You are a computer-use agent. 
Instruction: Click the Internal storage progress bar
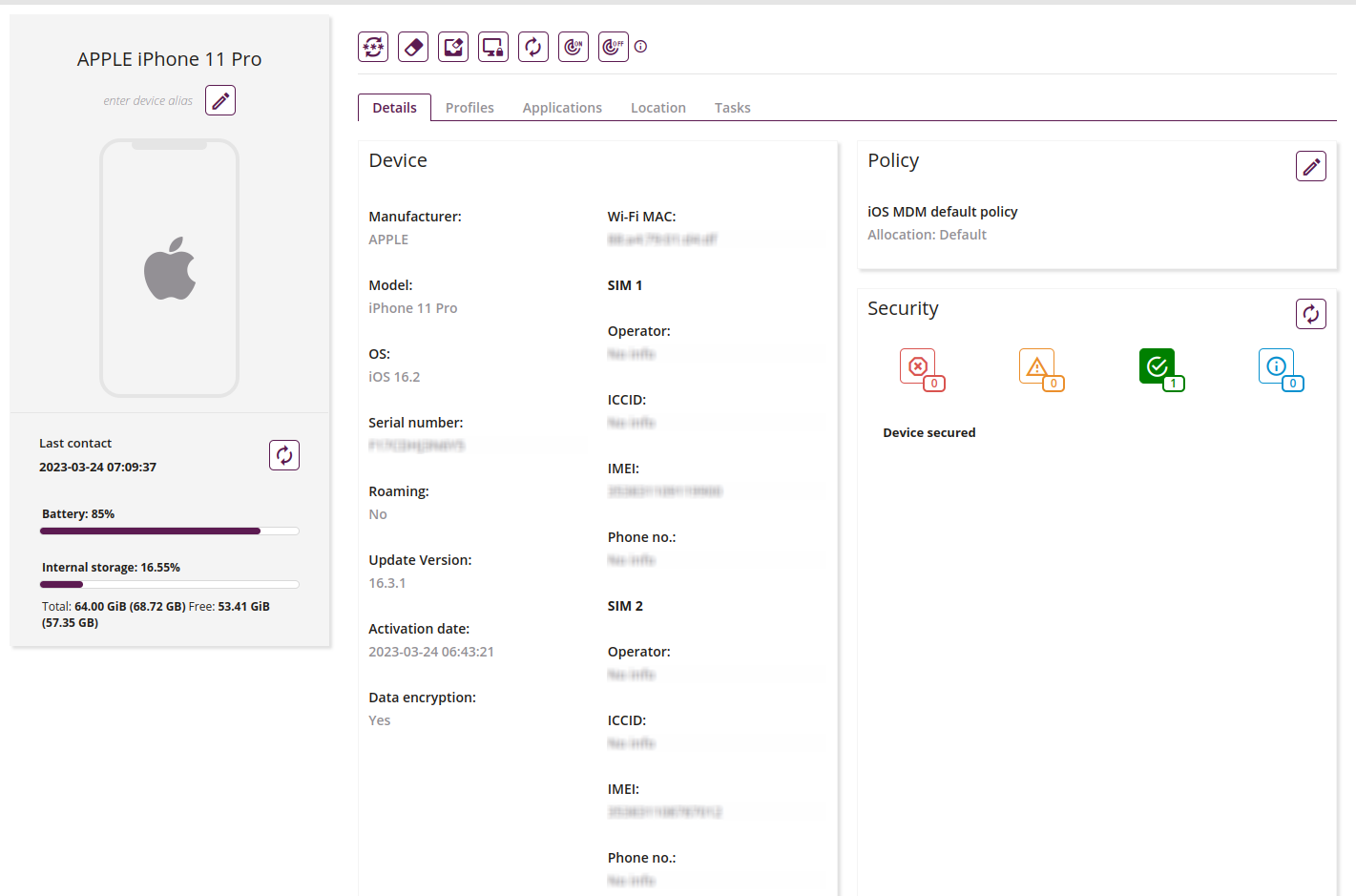(170, 584)
